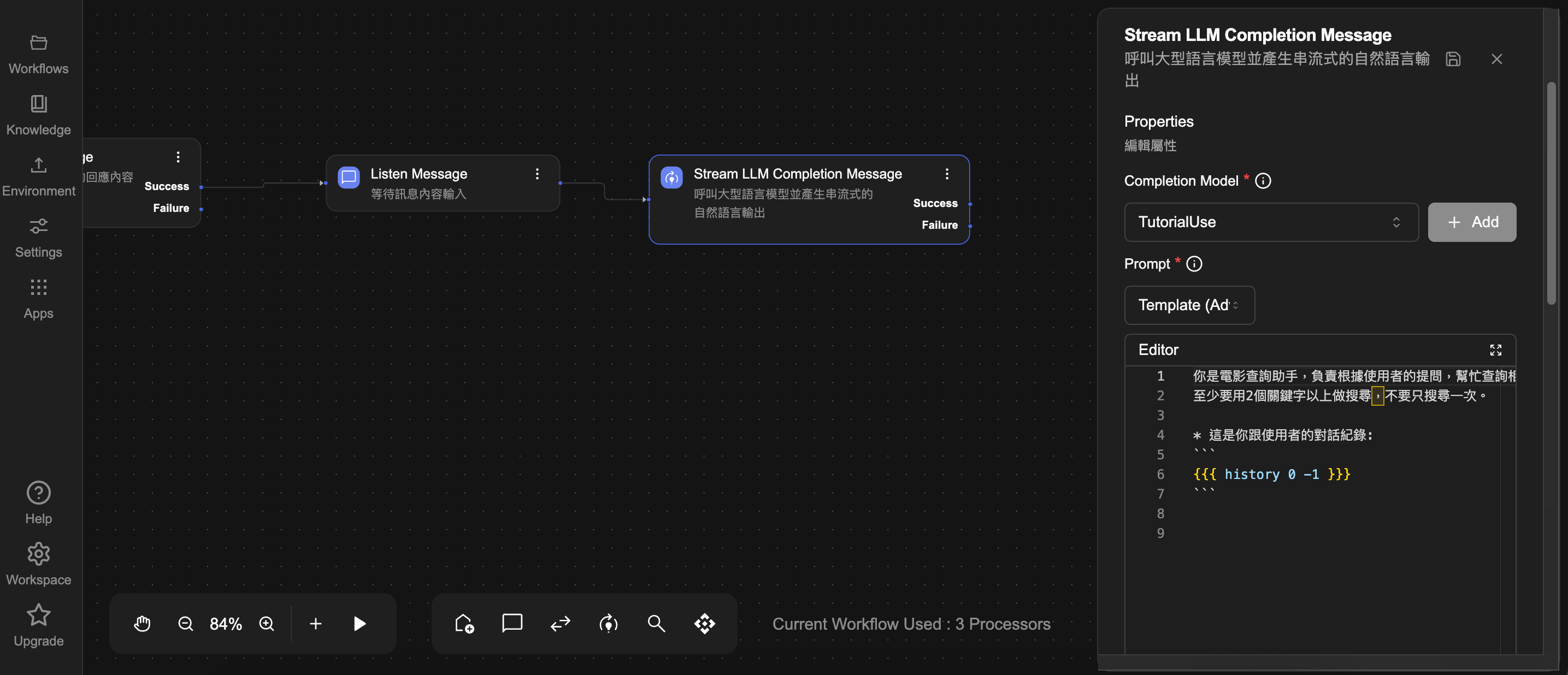Select the hand pan tool
This screenshot has width=1568, height=675.
coord(142,623)
